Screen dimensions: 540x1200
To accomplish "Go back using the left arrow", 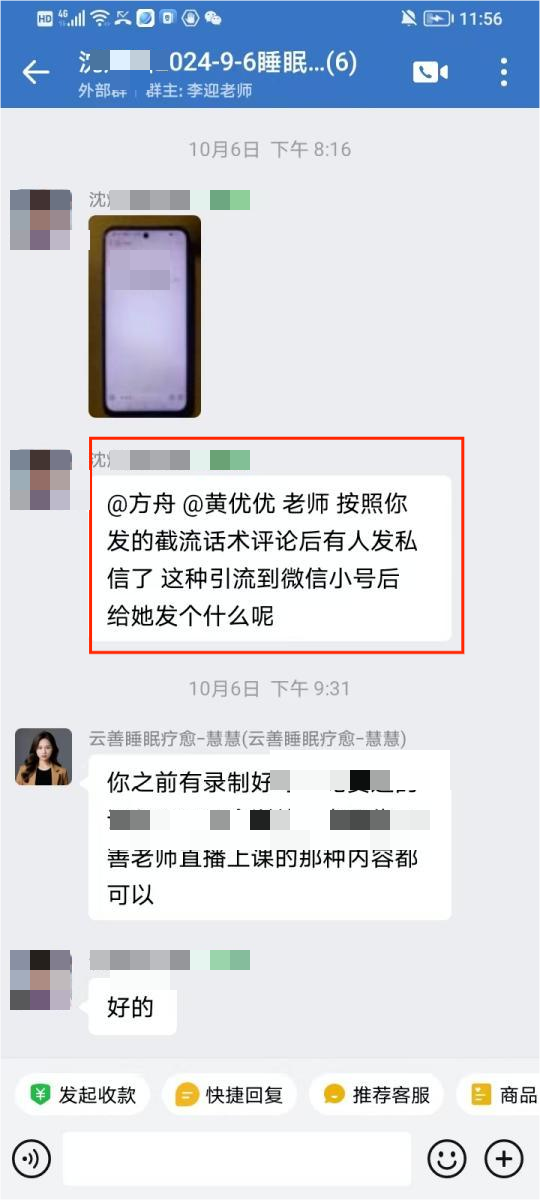I will (x=36, y=72).
